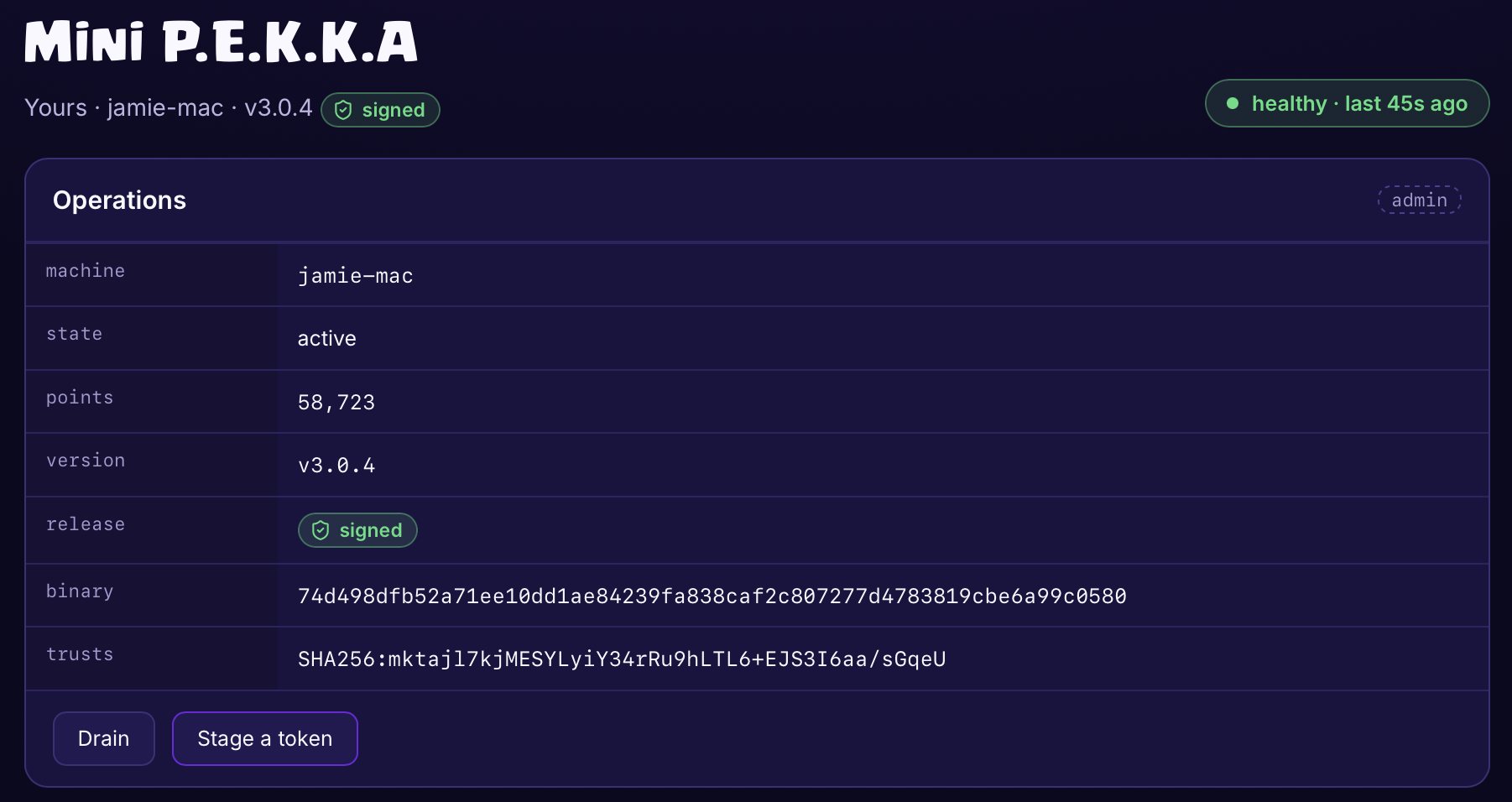Click the shield icon in header signed badge
Image resolution: width=1512 pixels, height=802 pixels.
(343, 110)
